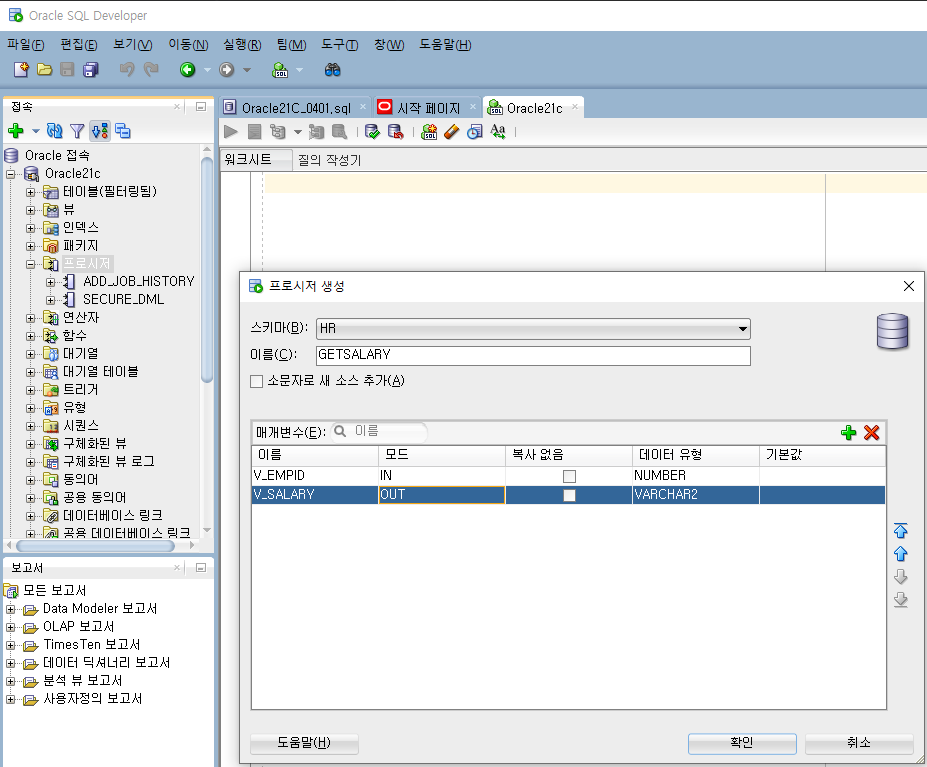Click the Clear eraser icon in worksheet toolbar
The image size is (927, 767).
click(x=452, y=131)
